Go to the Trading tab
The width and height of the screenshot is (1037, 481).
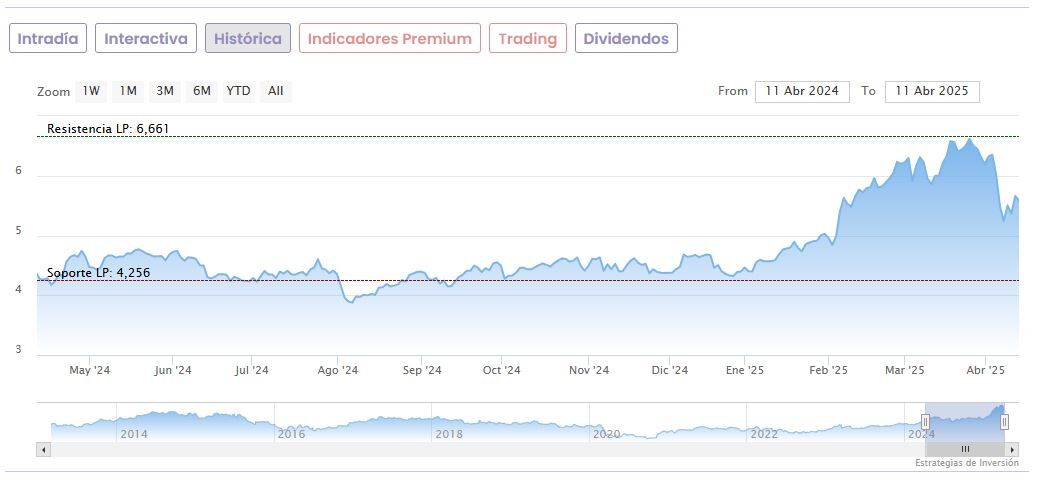point(527,39)
